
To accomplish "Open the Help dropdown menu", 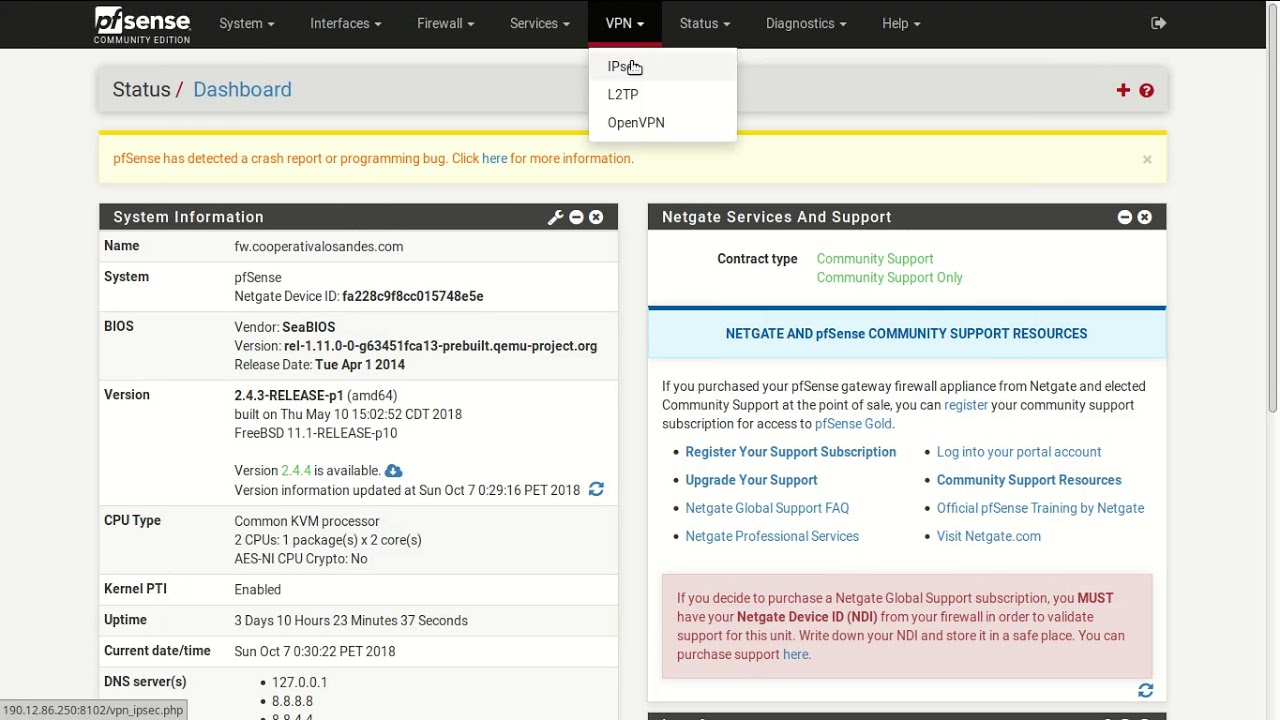I will click(901, 23).
